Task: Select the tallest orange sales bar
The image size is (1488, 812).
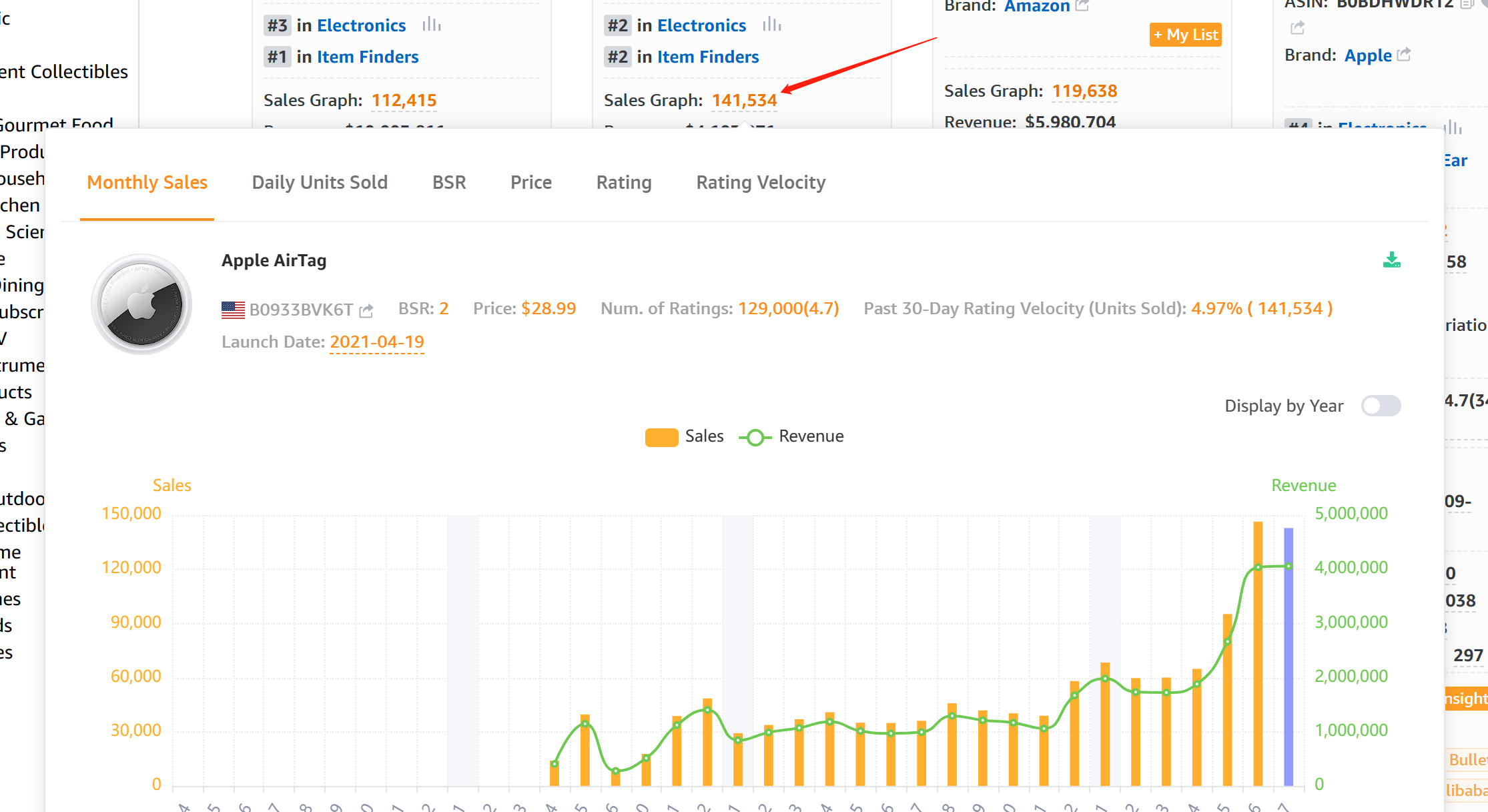Action: [x=1258, y=653]
